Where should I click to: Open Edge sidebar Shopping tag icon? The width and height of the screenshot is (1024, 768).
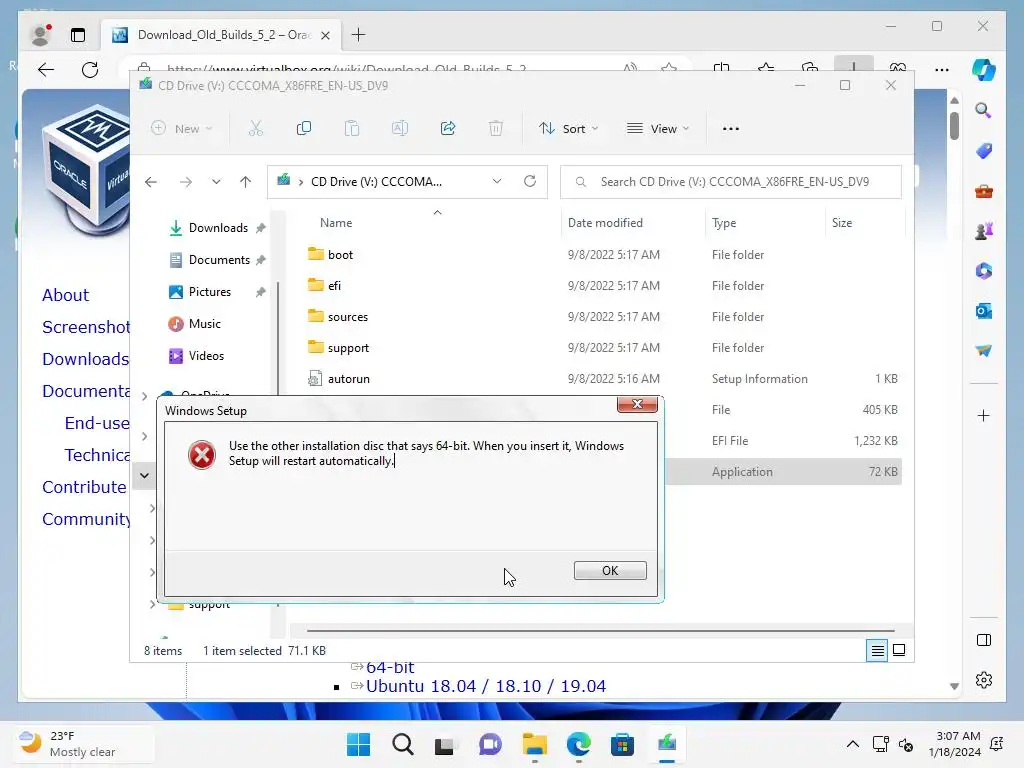[984, 151]
